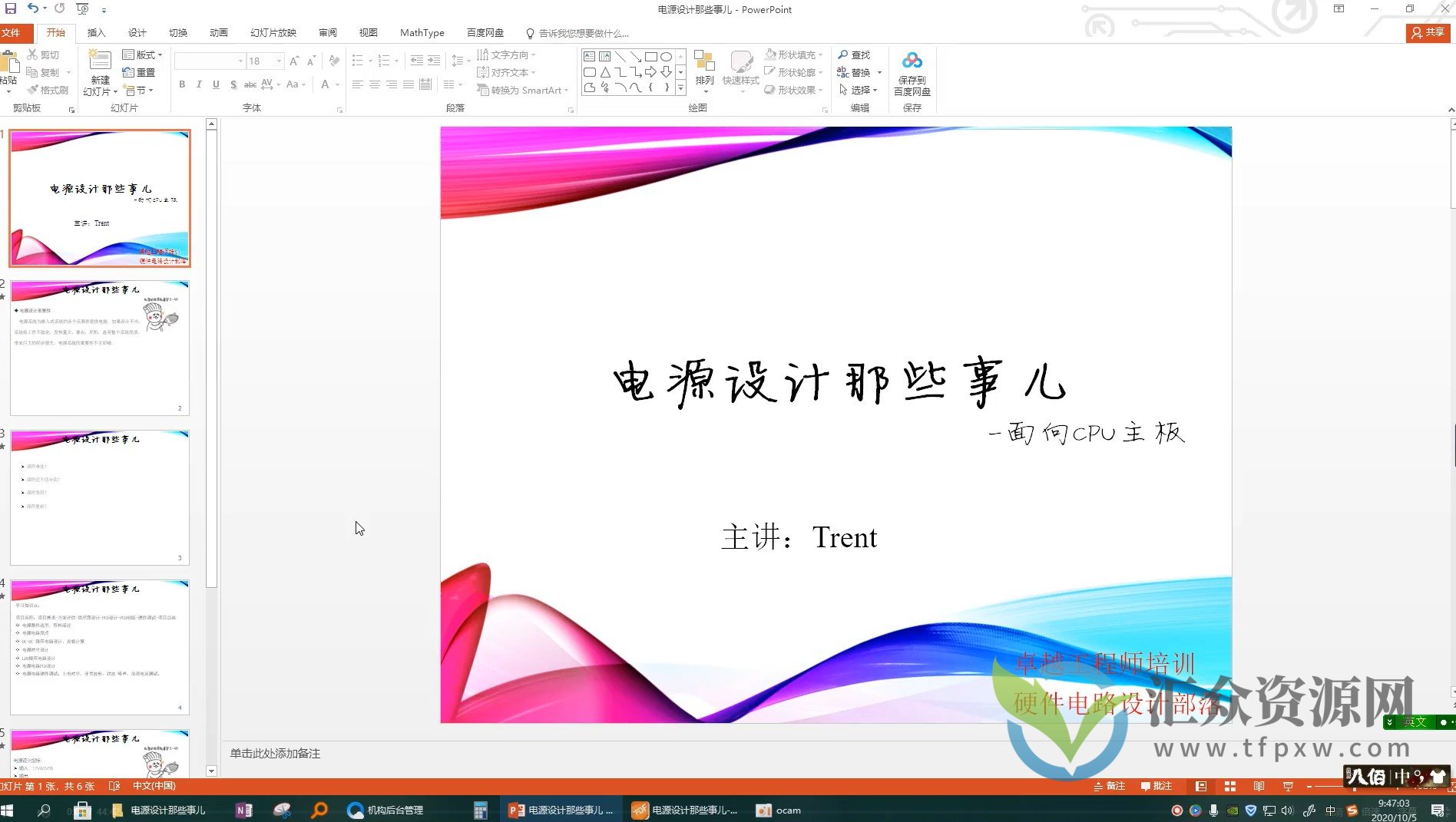Image resolution: width=1456 pixels, height=822 pixels.
Task: Click the 对齐文本 (Align Text) icon
Action: pyautogui.click(x=504, y=72)
